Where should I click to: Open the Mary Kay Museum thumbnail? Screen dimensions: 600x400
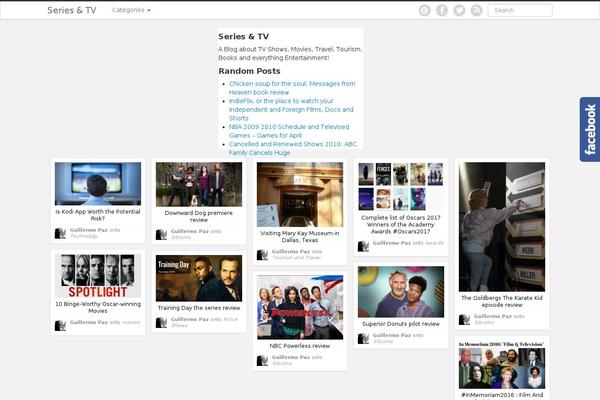300,194
